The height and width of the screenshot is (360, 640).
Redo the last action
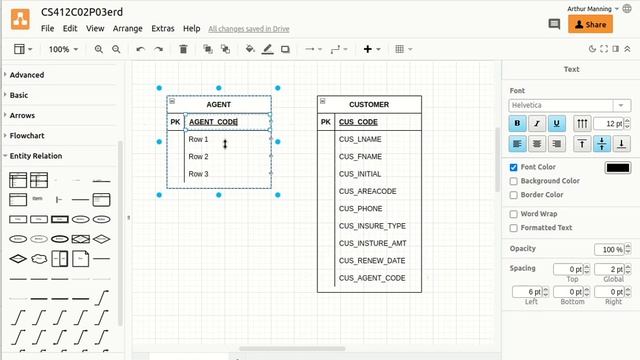pyautogui.click(x=158, y=49)
